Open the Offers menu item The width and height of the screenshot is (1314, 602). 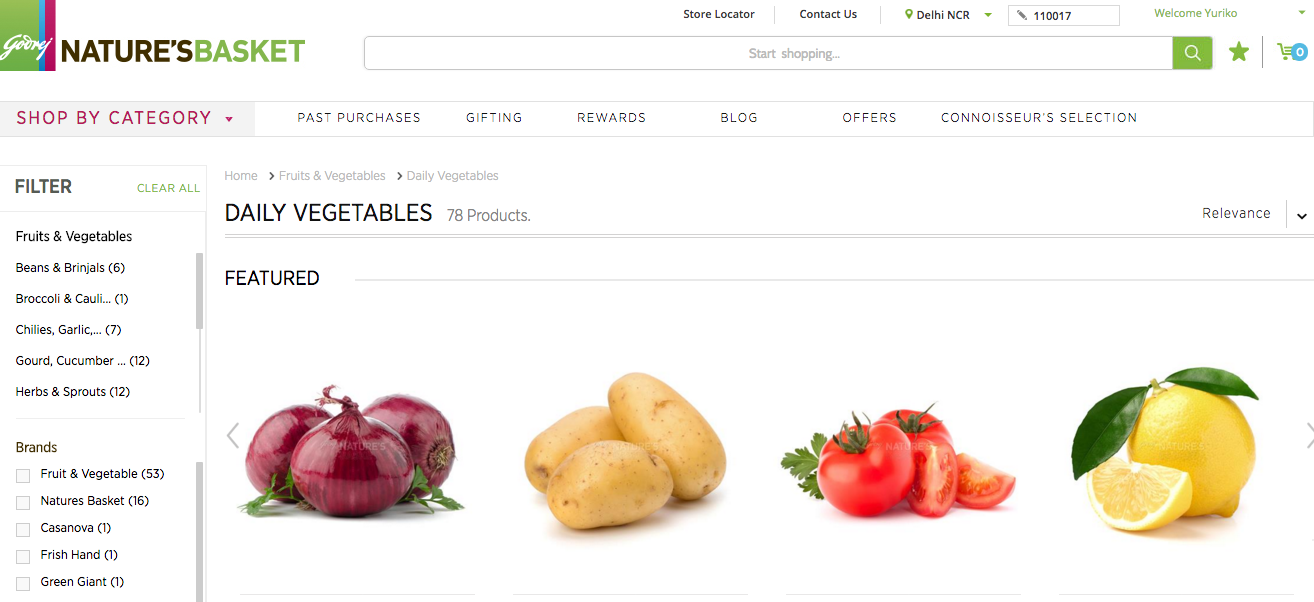point(869,118)
